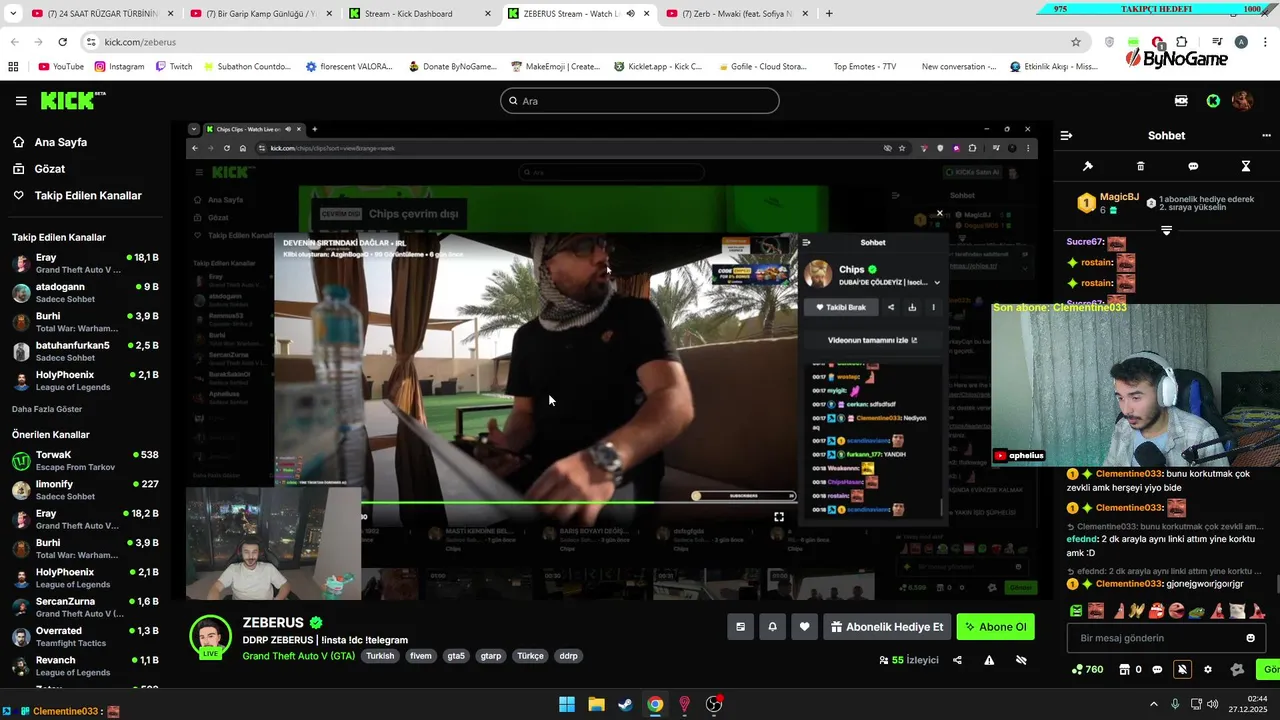Click the Abone Ol subscribe button

[x=995, y=627]
